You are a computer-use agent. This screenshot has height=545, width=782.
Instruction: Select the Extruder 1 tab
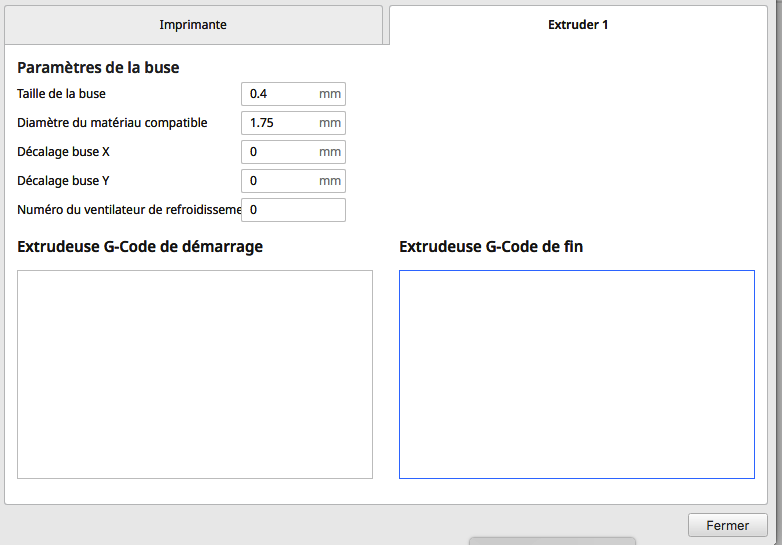click(x=578, y=25)
